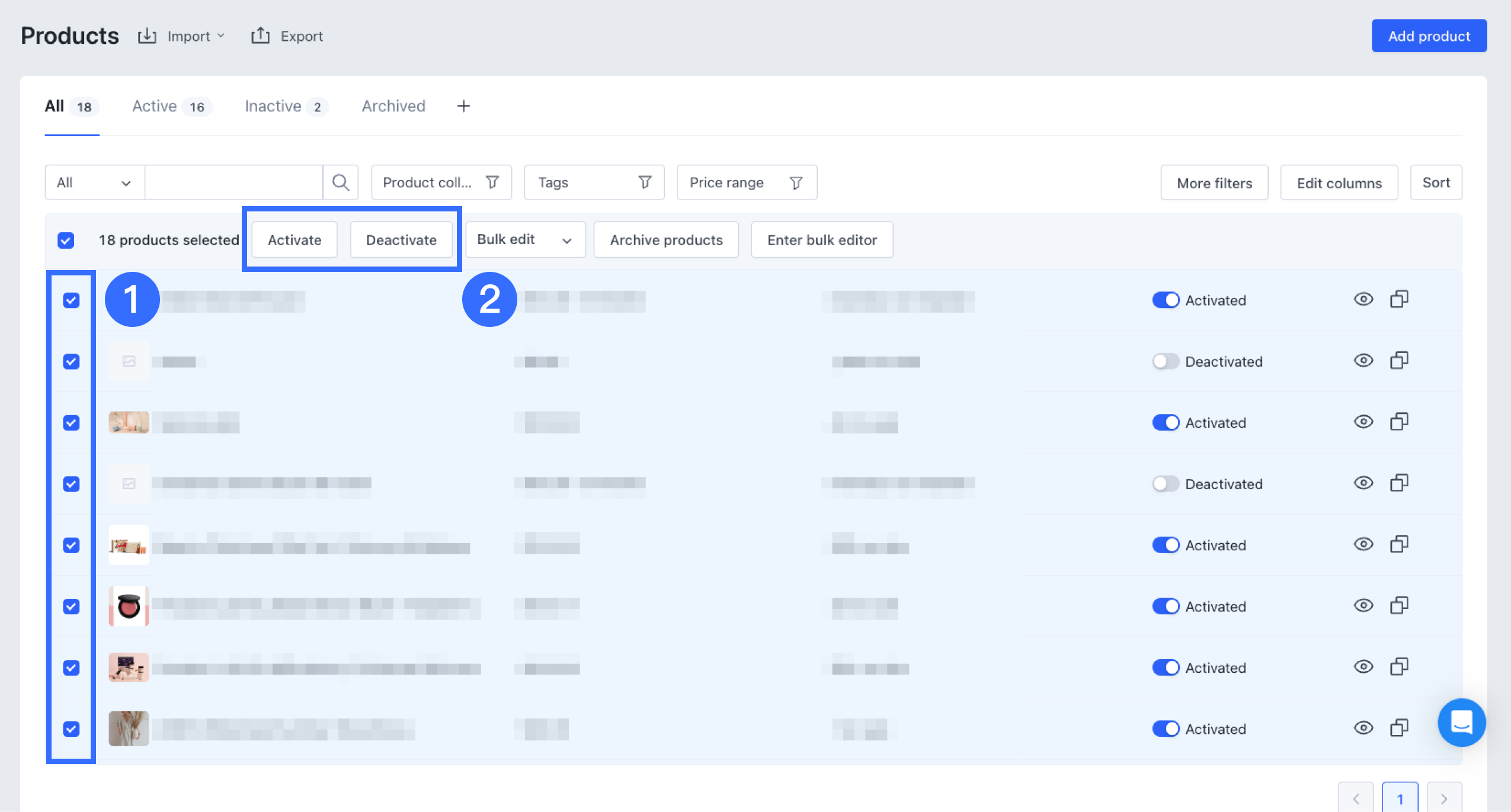The height and width of the screenshot is (812, 1511).
Task: Expand the All search field dropdown
Action: [x=94, y=182]
